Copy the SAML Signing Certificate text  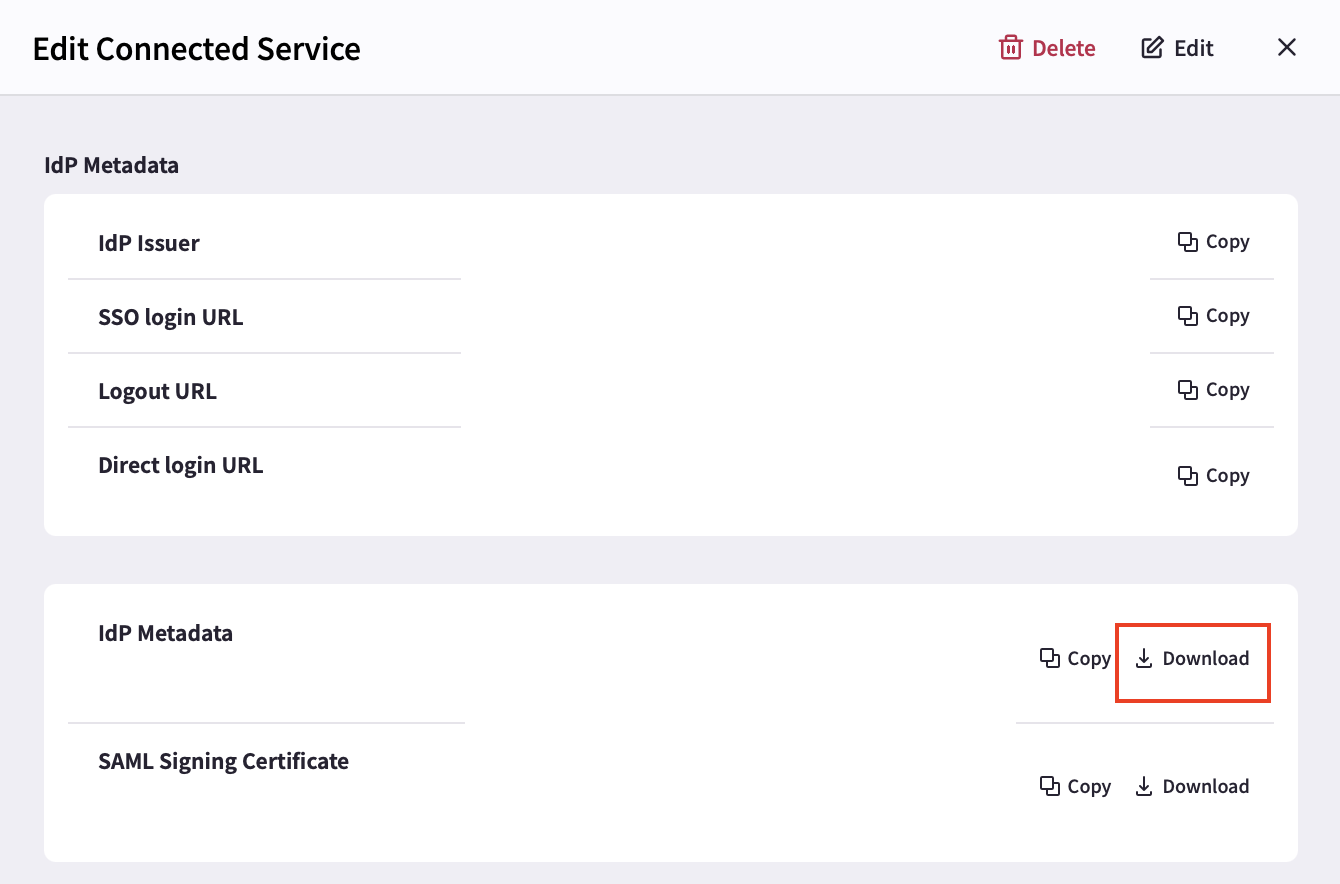point(1076,787)
